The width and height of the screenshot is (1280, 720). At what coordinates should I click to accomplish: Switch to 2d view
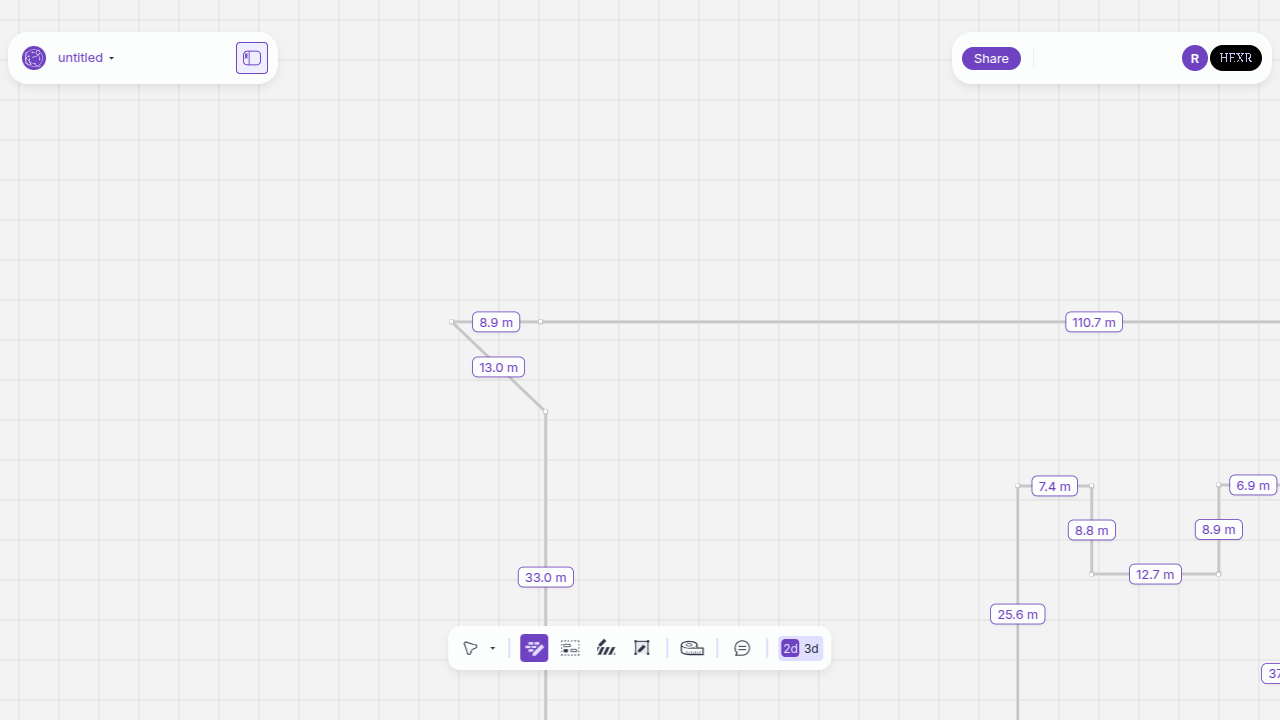790,649
